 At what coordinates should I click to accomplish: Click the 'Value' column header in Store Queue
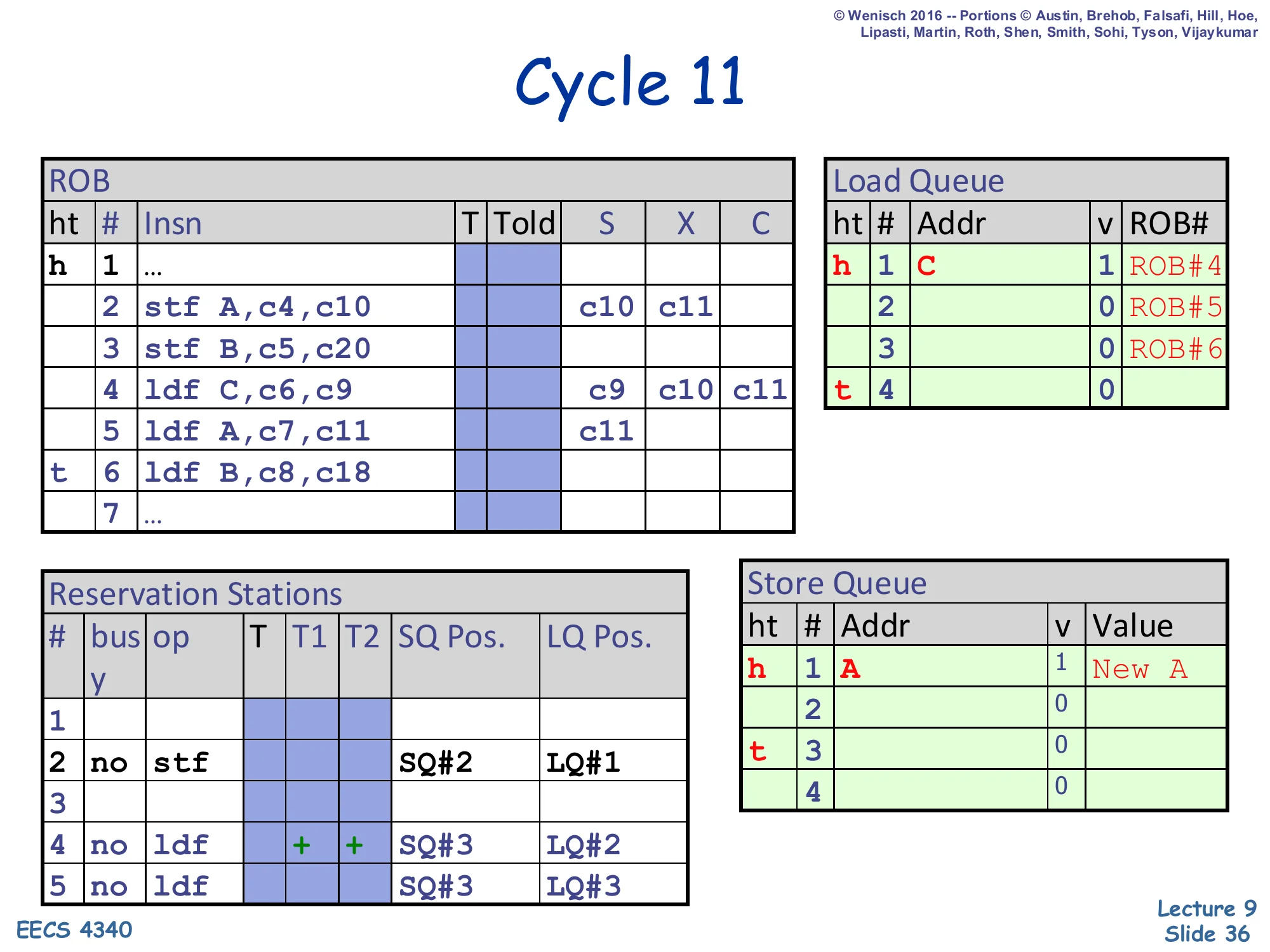pyautogui.click(x=1133, y=626)
